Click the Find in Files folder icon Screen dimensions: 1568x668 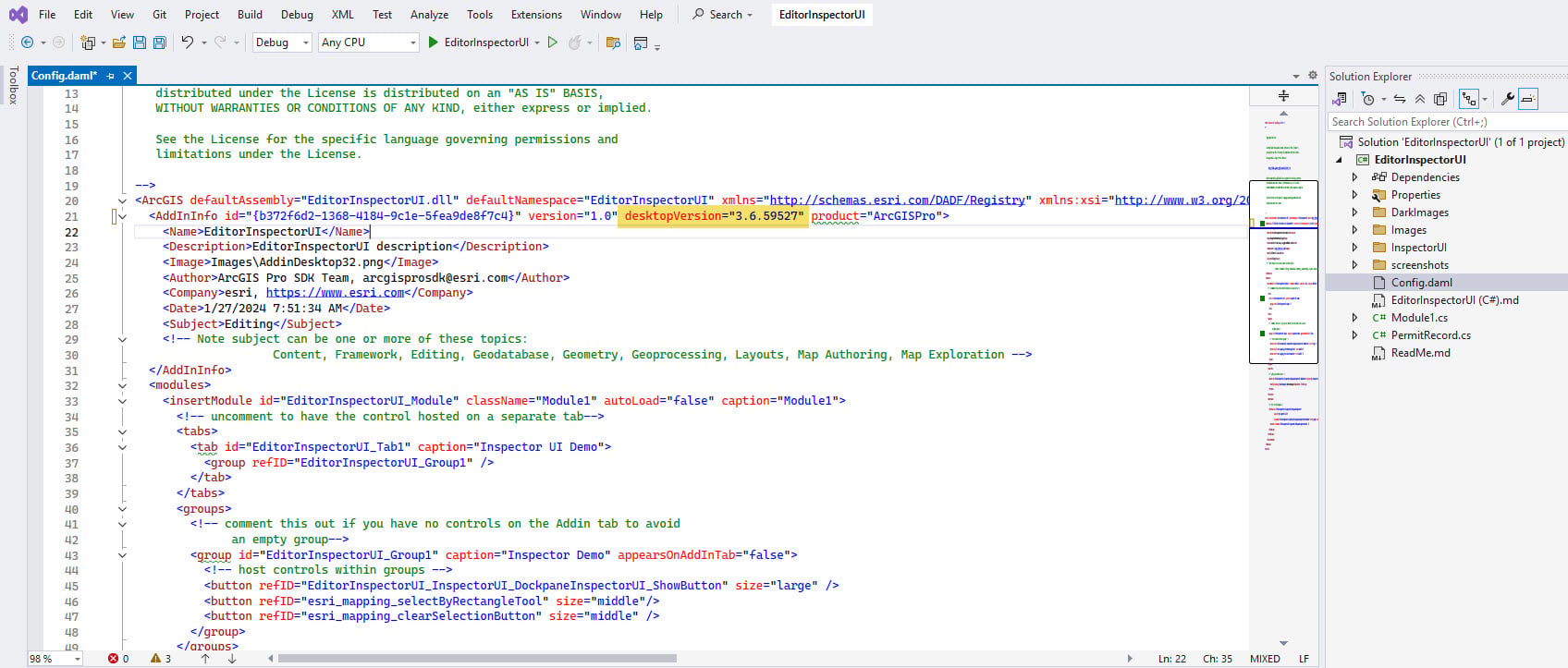point(612,43)
